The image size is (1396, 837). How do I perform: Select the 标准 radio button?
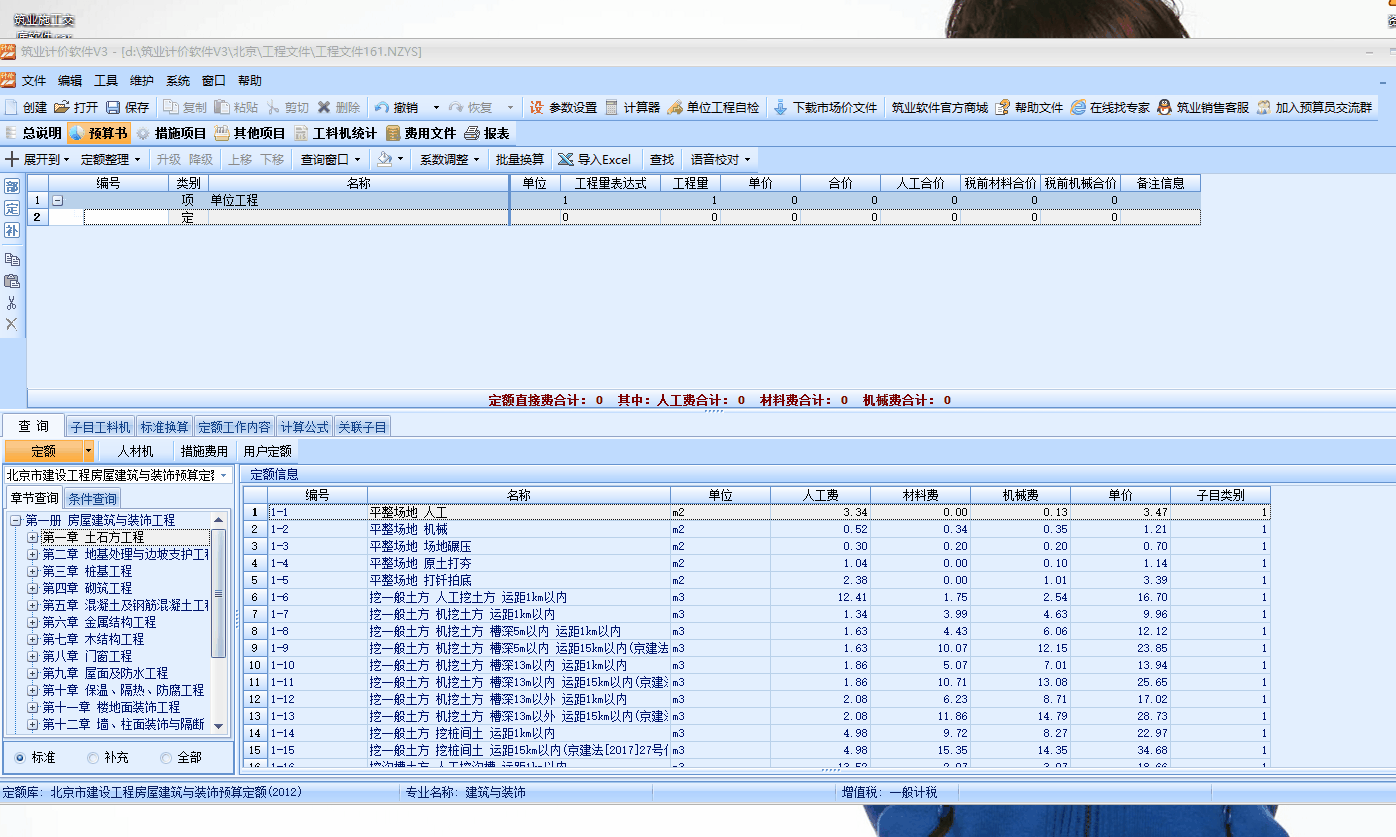point(20,758)
